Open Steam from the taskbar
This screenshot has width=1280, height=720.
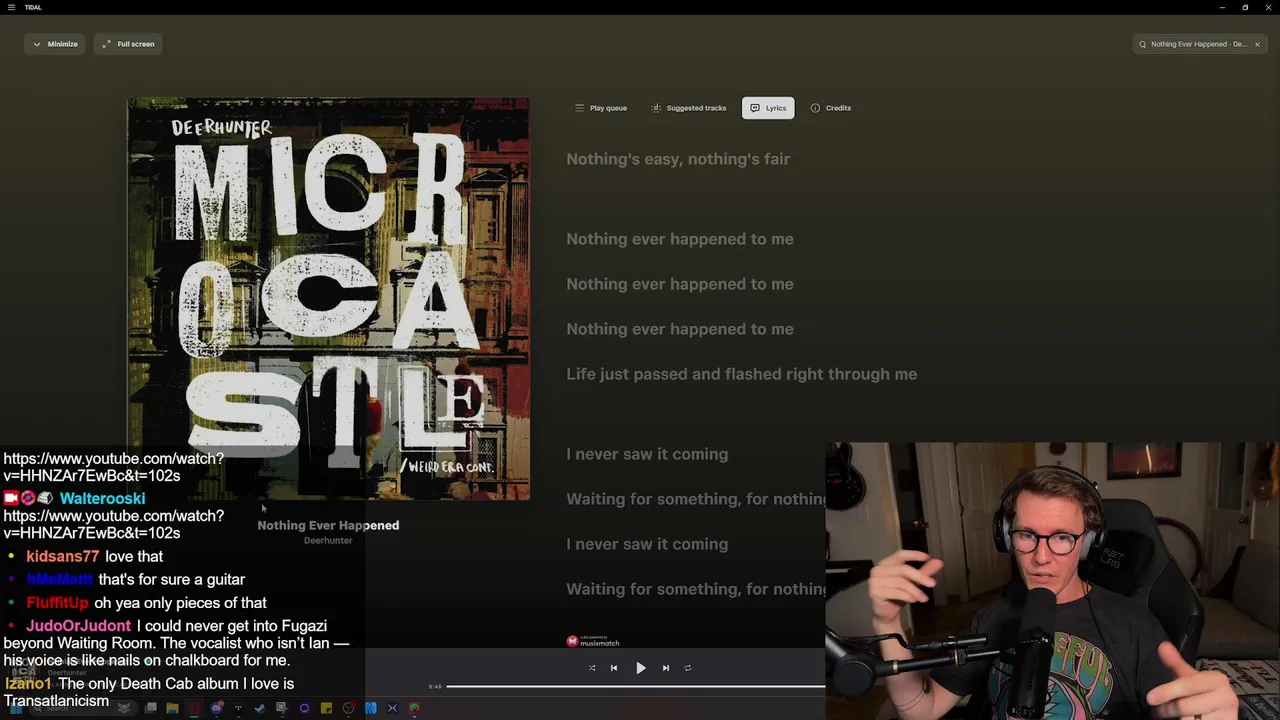(x=260, y=708)
